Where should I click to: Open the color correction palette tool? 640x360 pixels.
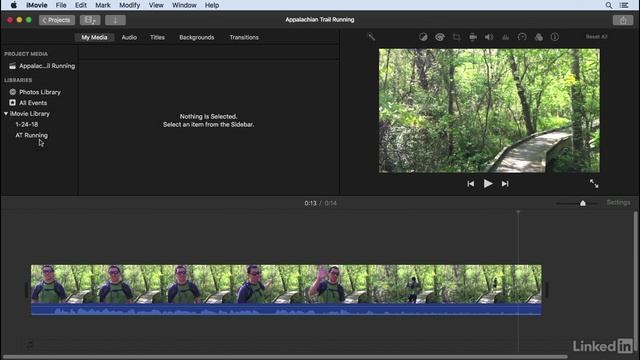[440, 37]
